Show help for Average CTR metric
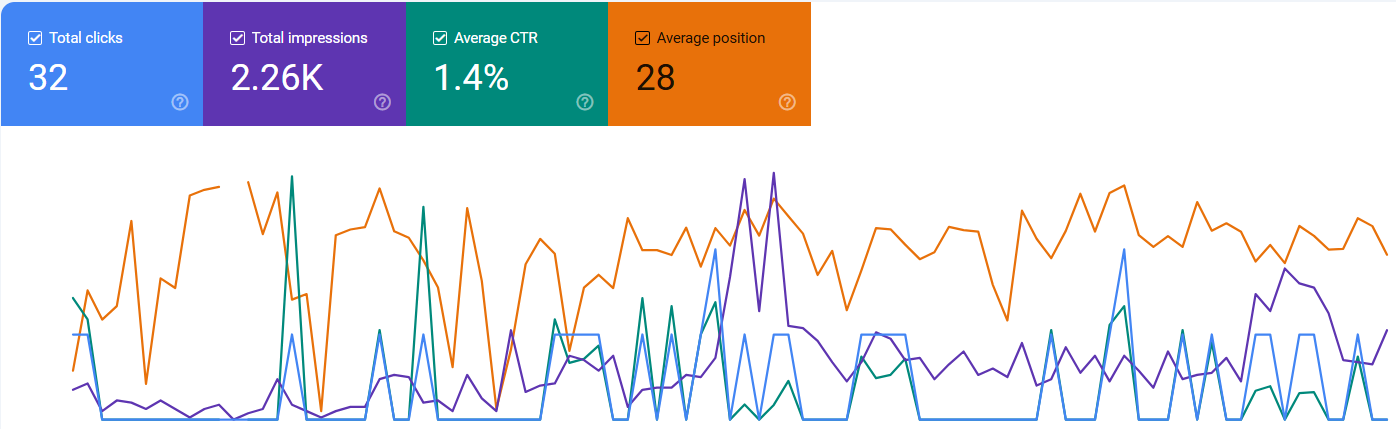 tap(585, 102)
